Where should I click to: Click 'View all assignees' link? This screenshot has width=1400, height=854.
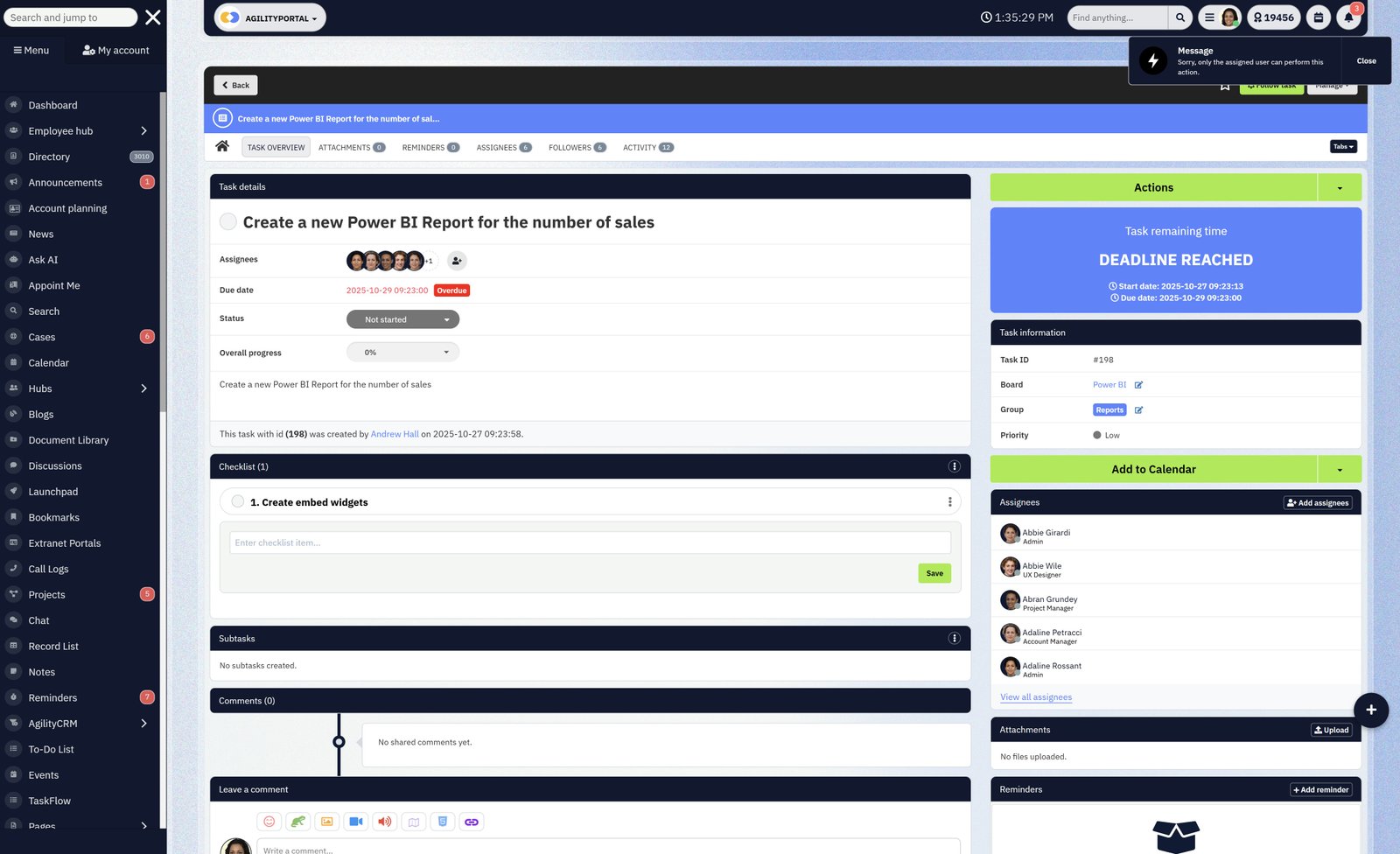pyautogui.click(x=1036, y=697)
